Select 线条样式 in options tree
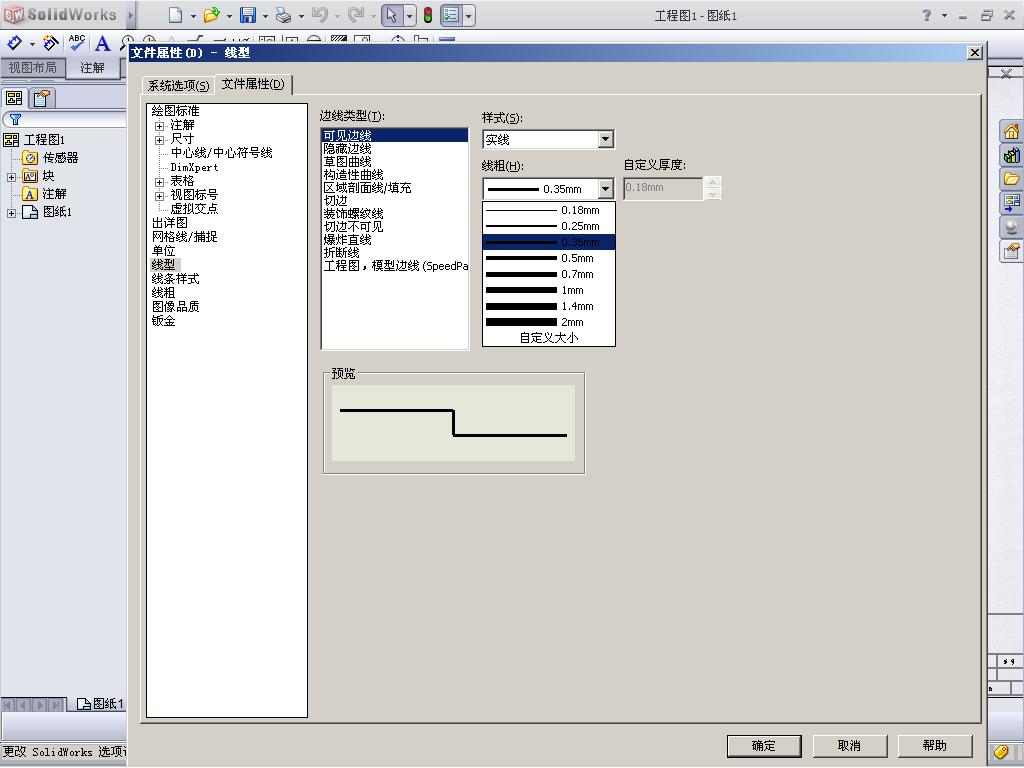The height and width of the screenshot is (768, 1024). 176,279
